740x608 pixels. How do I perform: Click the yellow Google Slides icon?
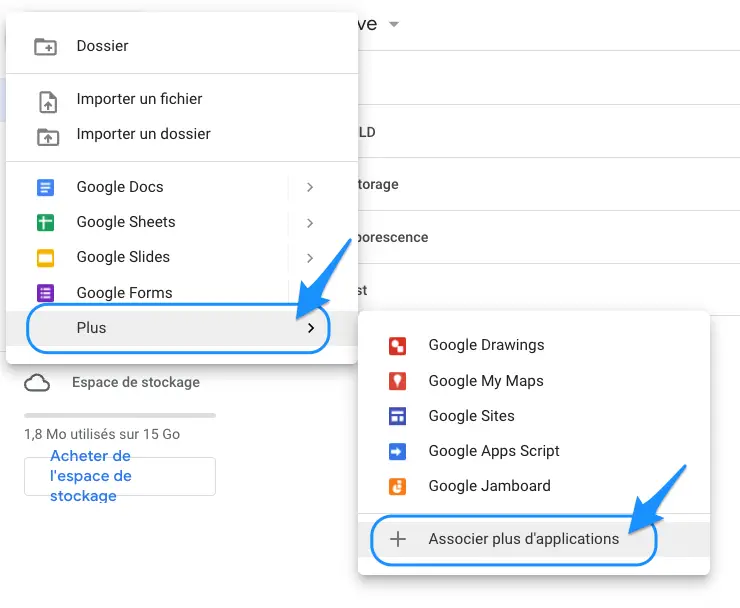tap(45, 258)
